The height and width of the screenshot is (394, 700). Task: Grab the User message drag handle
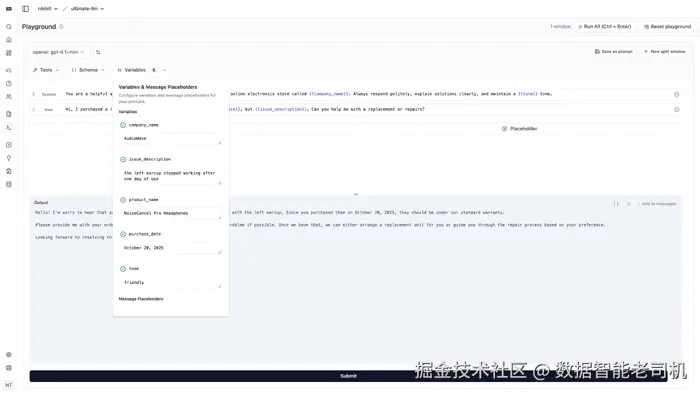coord(33,109)
